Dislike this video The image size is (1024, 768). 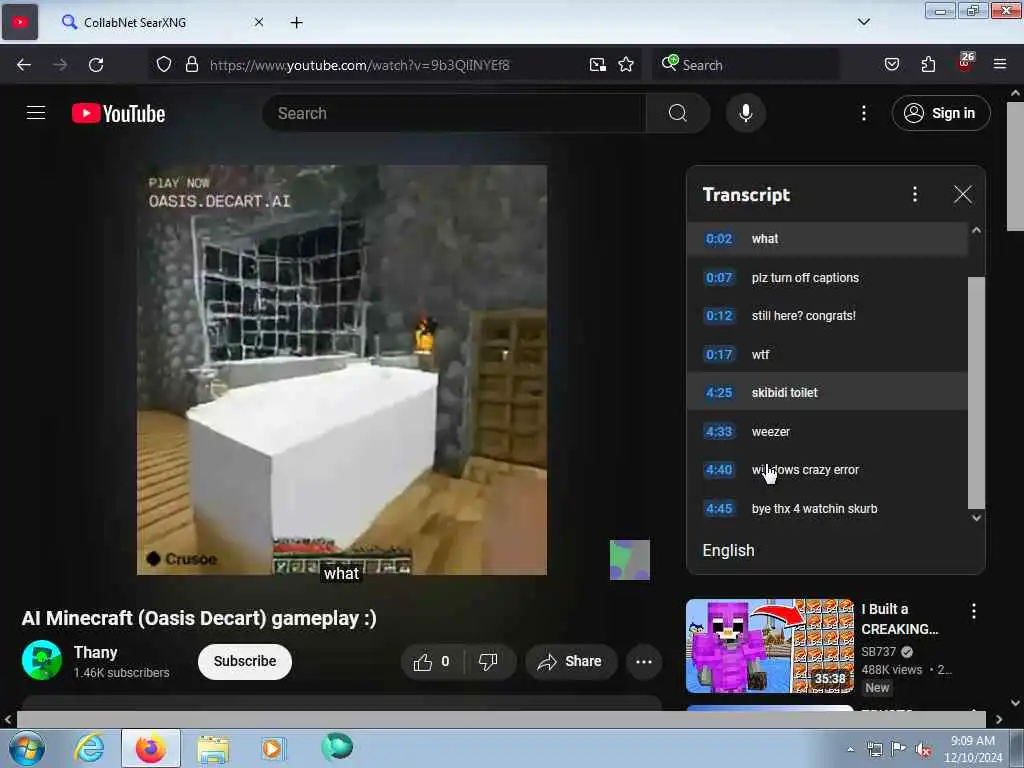488,662
